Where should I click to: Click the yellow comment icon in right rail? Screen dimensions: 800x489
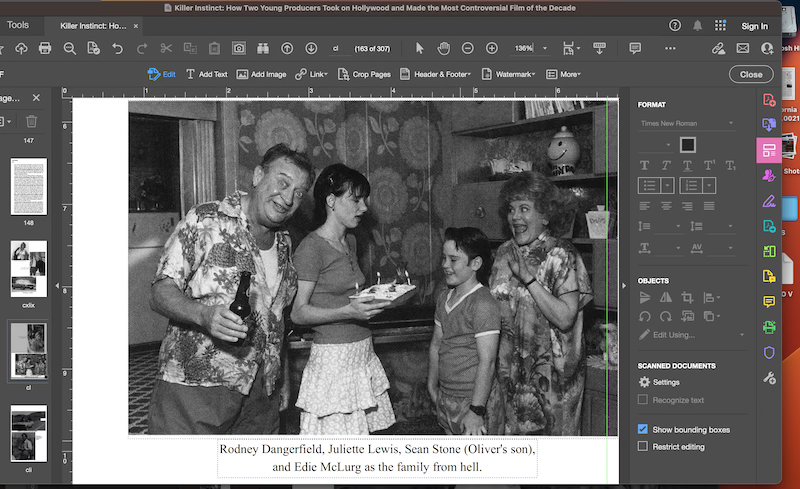click(769, 302)
